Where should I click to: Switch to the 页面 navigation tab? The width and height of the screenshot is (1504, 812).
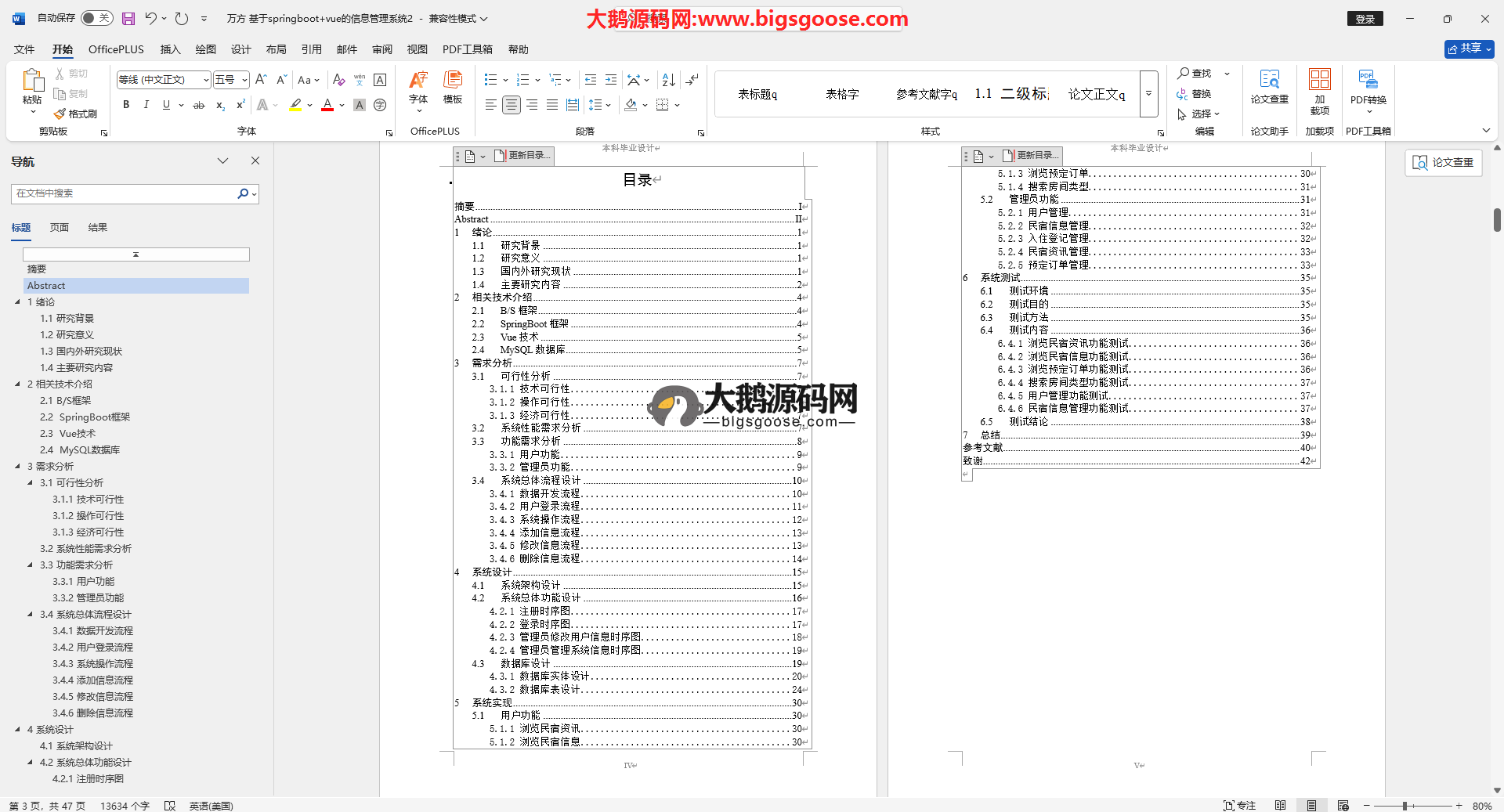60,228
